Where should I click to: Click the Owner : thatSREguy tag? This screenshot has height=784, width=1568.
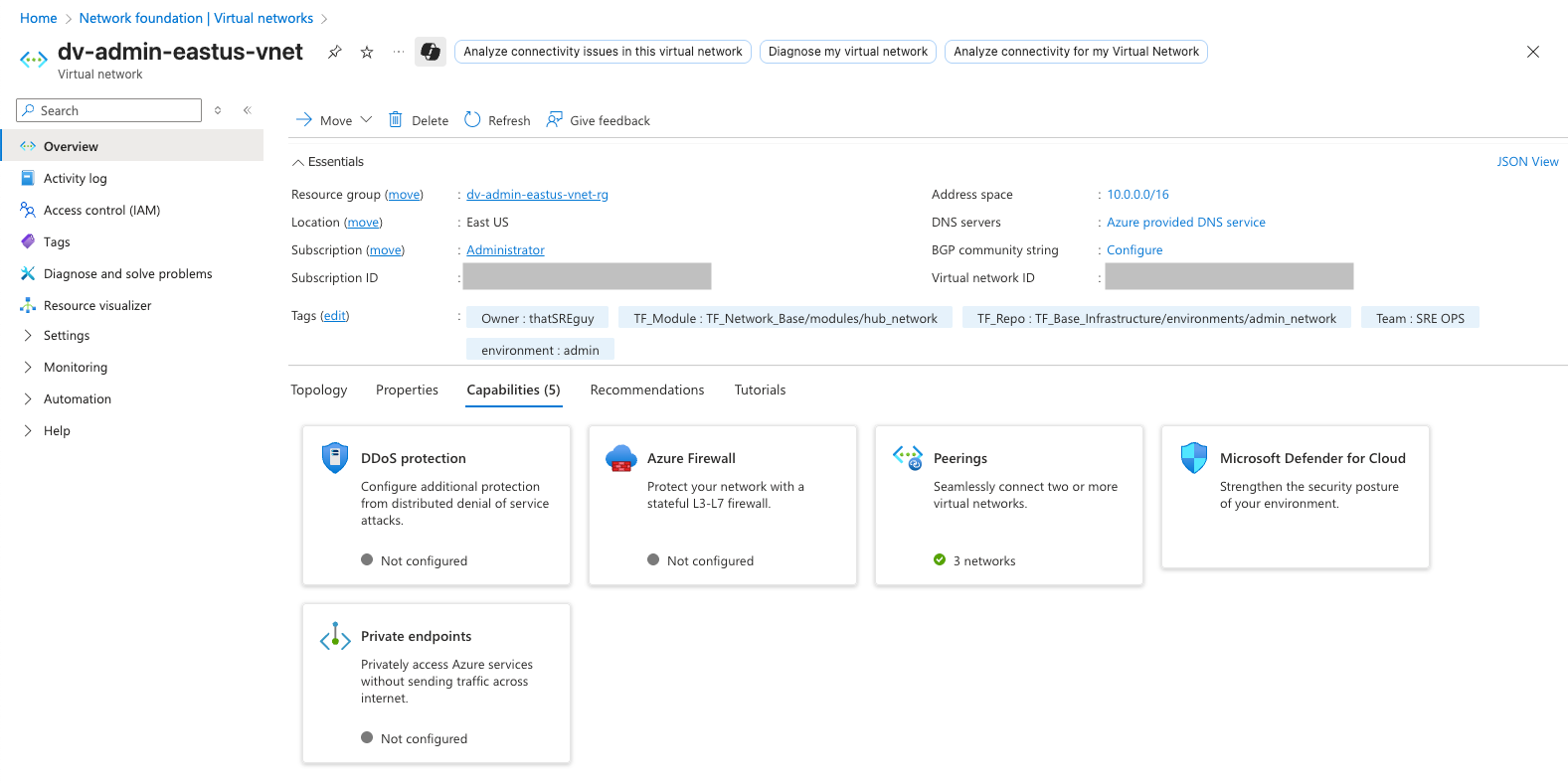[x=538, y=318]
